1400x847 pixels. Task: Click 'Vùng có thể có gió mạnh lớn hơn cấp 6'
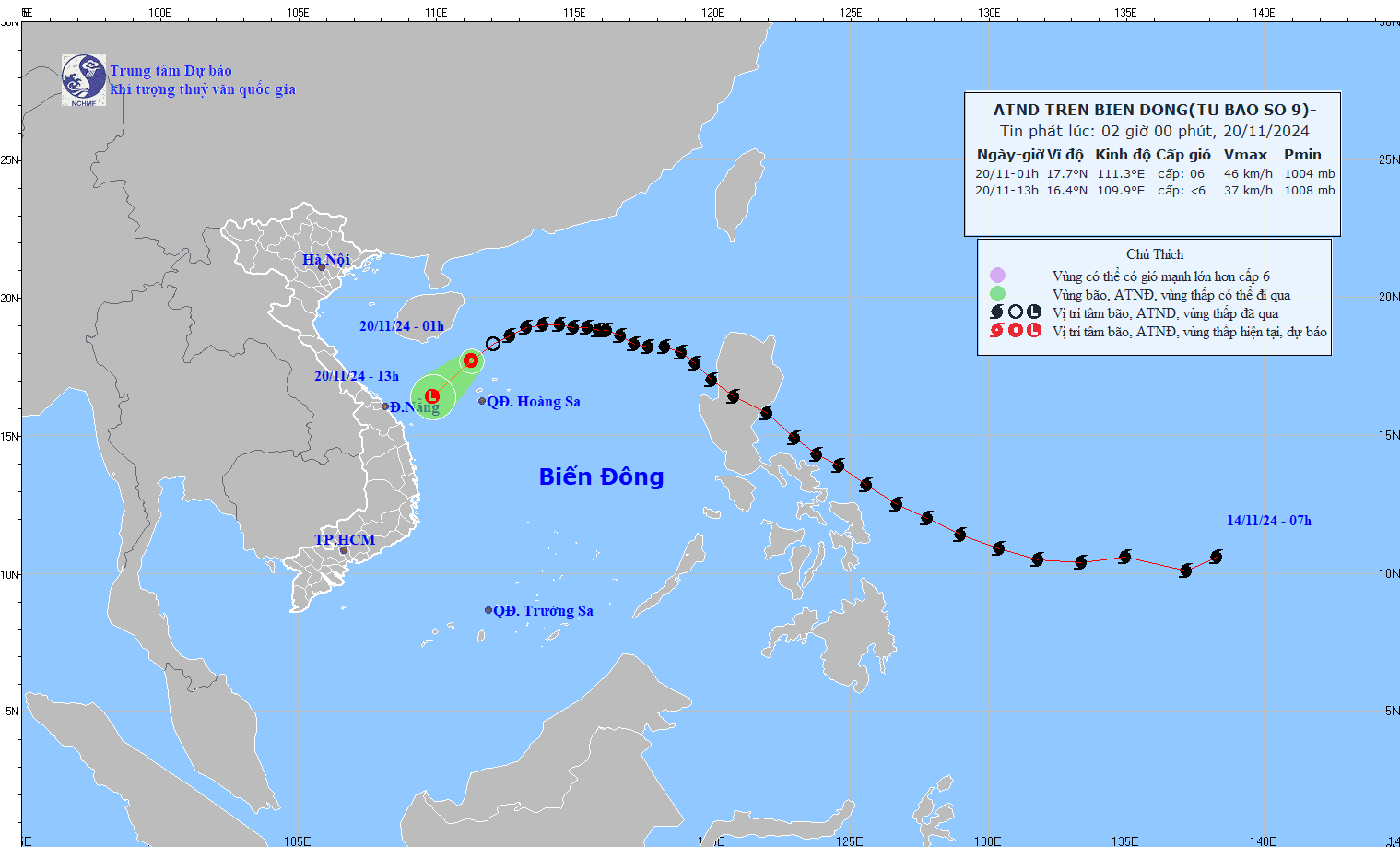(x=1161, y=276)
